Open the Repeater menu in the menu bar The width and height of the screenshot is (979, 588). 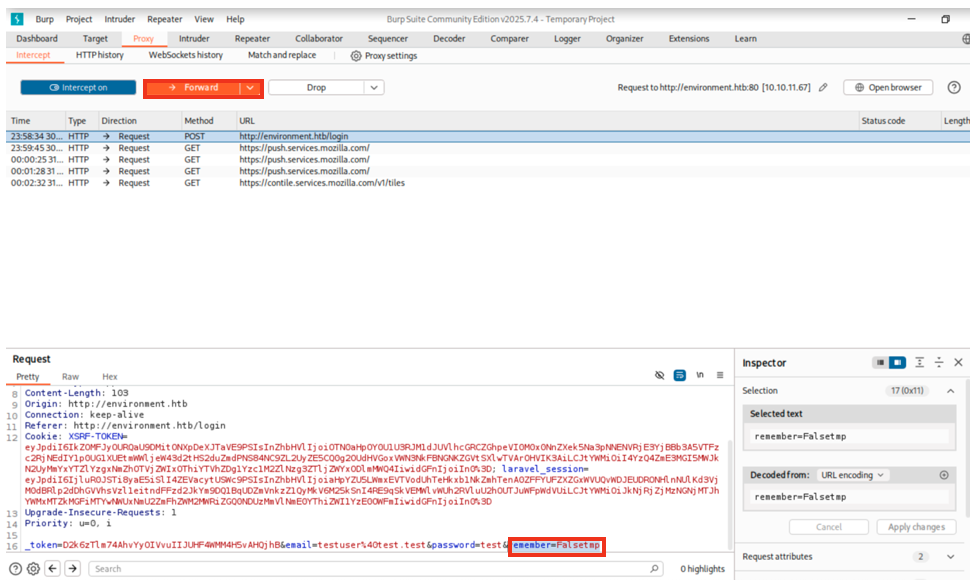(165, 19)
